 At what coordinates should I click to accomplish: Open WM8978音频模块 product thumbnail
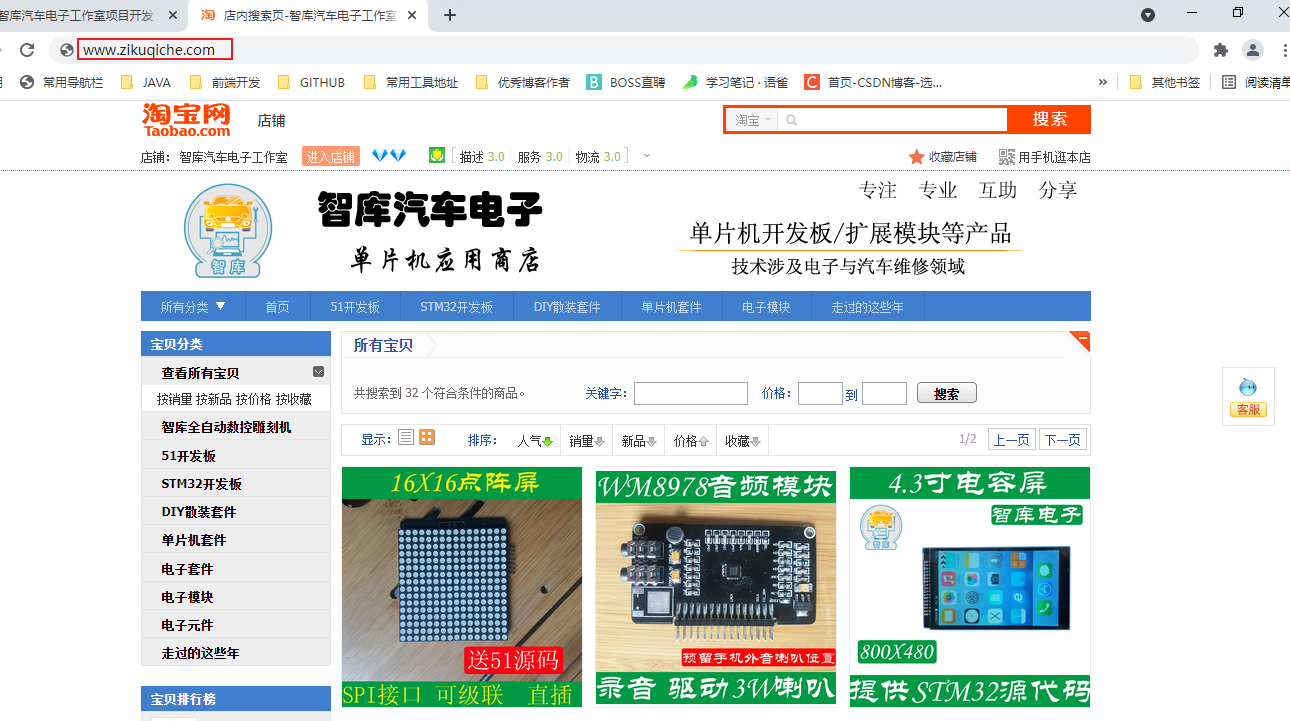(716, 586)
